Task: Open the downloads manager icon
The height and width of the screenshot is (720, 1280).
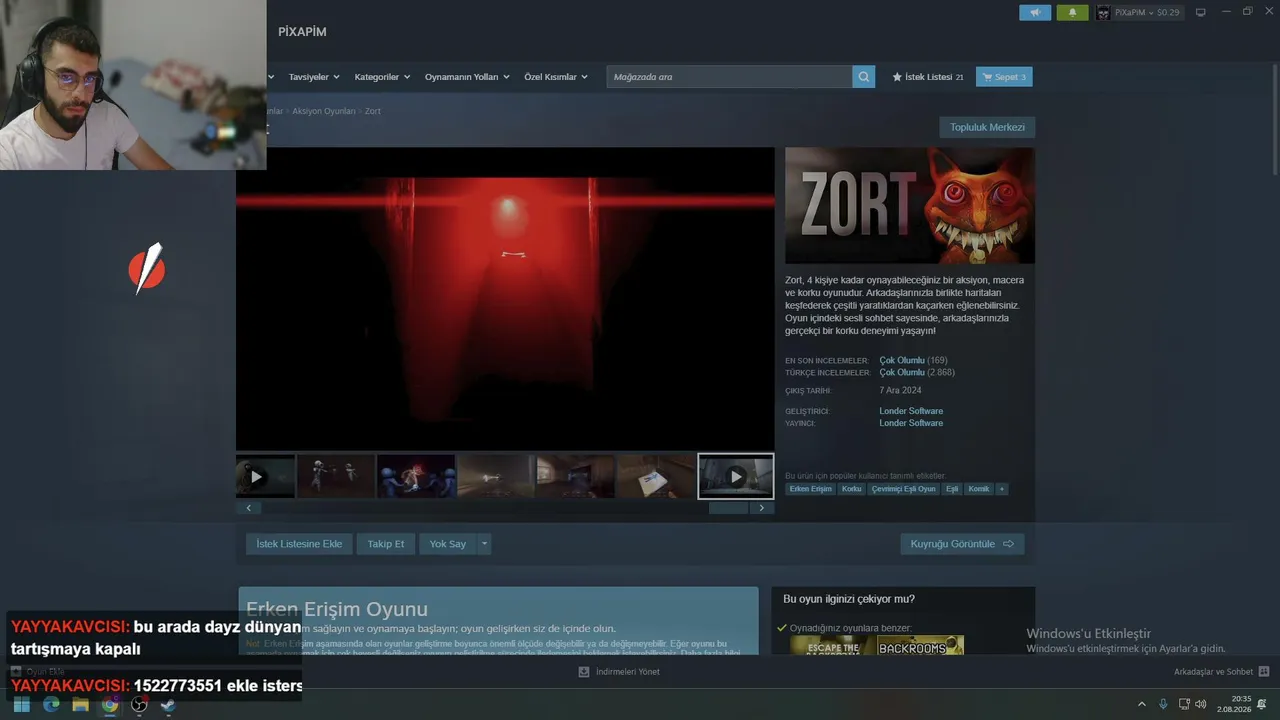Action: (584, 672)
